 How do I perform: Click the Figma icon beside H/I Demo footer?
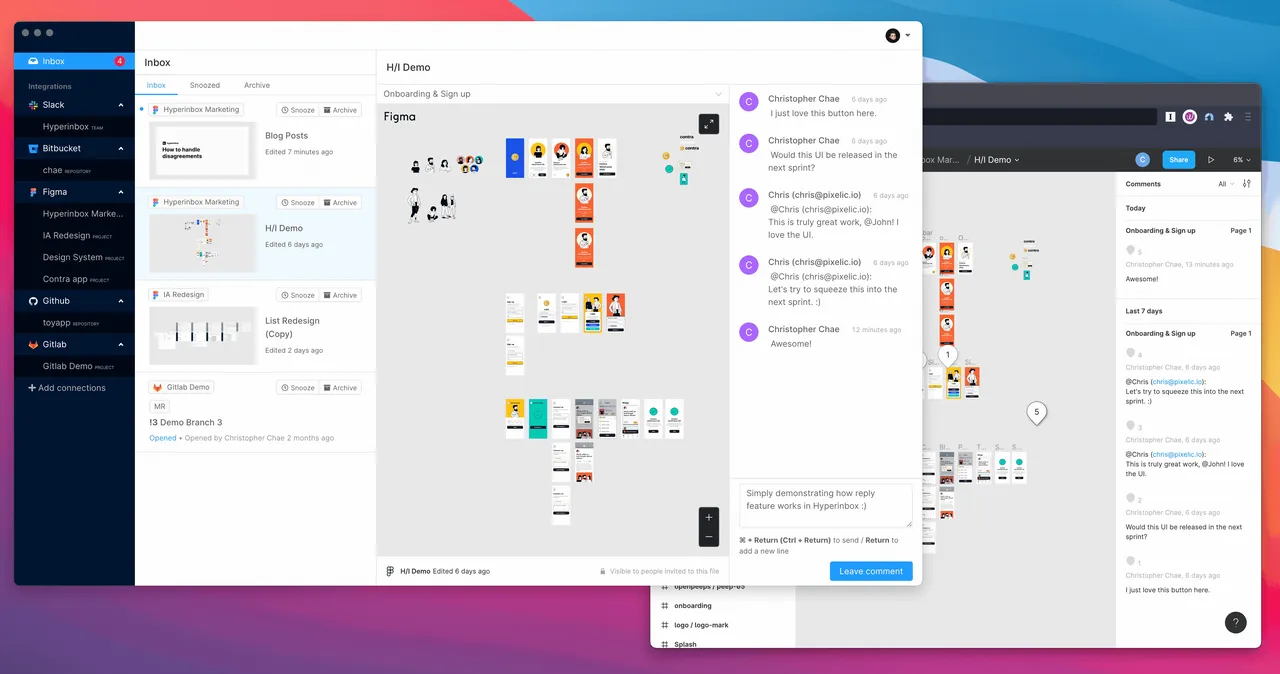click(390, 571)
